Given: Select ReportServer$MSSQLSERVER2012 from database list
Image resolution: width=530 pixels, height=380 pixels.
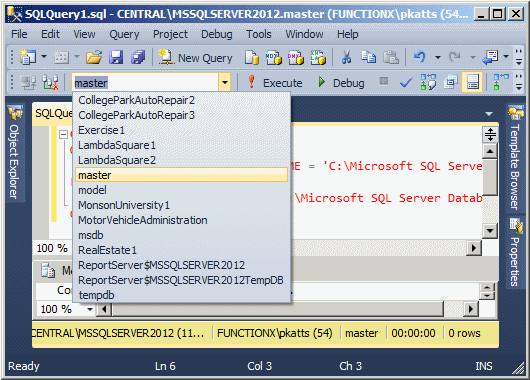Looking at the screenshot, I should (x=182, y=265).
